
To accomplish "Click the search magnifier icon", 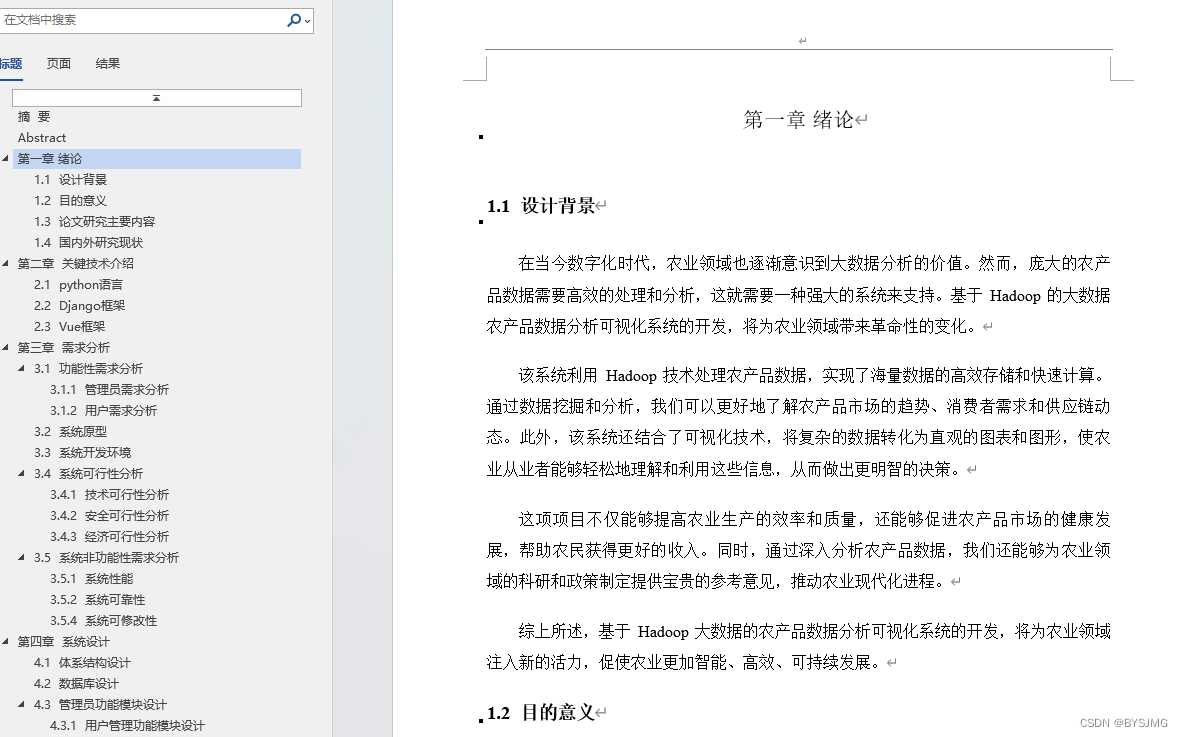I will pyautogui.click(x=293, y=20).
